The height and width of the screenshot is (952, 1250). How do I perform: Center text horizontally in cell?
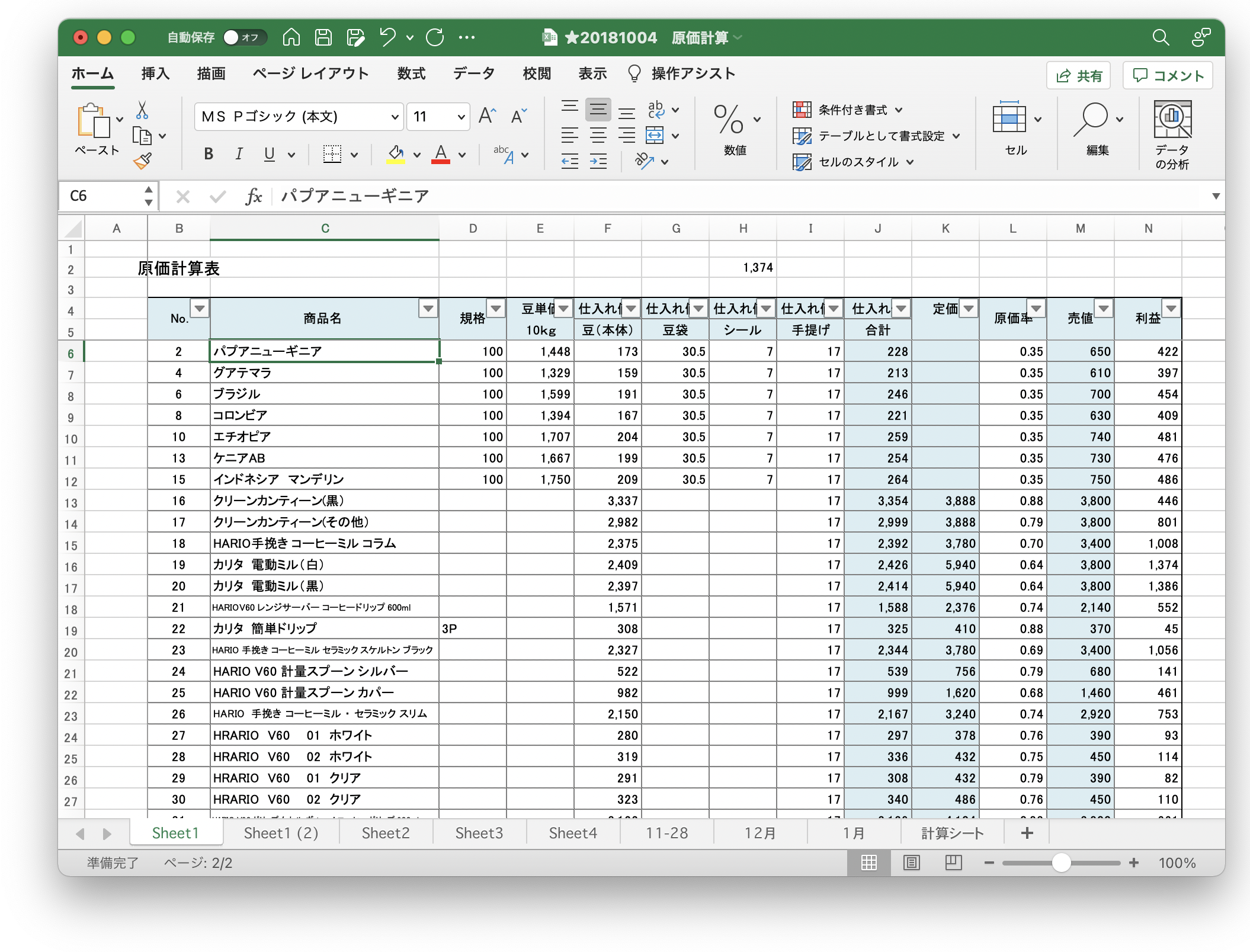pyautogui.click(x=598, y=135)
